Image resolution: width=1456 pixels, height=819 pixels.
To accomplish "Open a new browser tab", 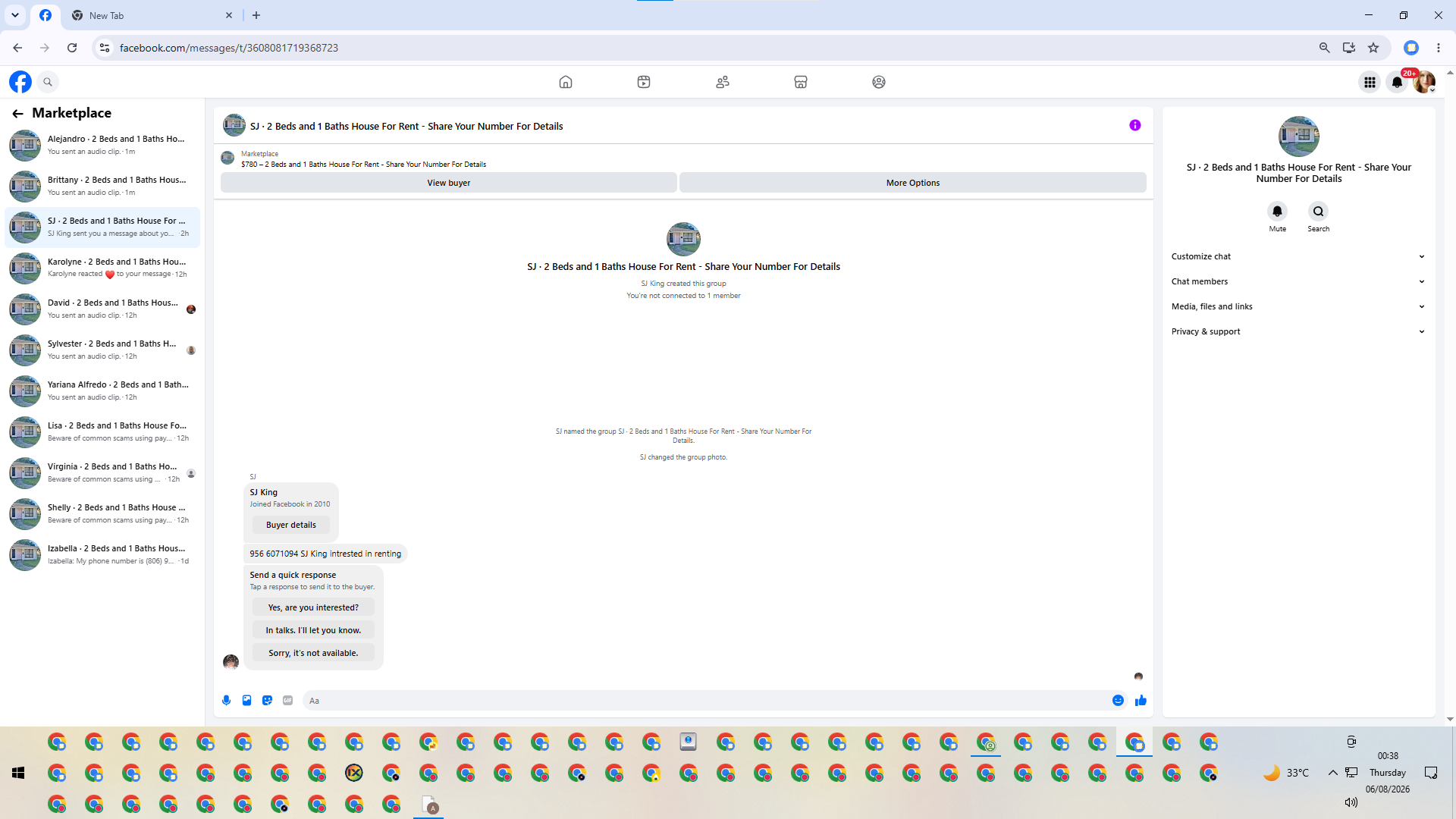I will (256, 15).
